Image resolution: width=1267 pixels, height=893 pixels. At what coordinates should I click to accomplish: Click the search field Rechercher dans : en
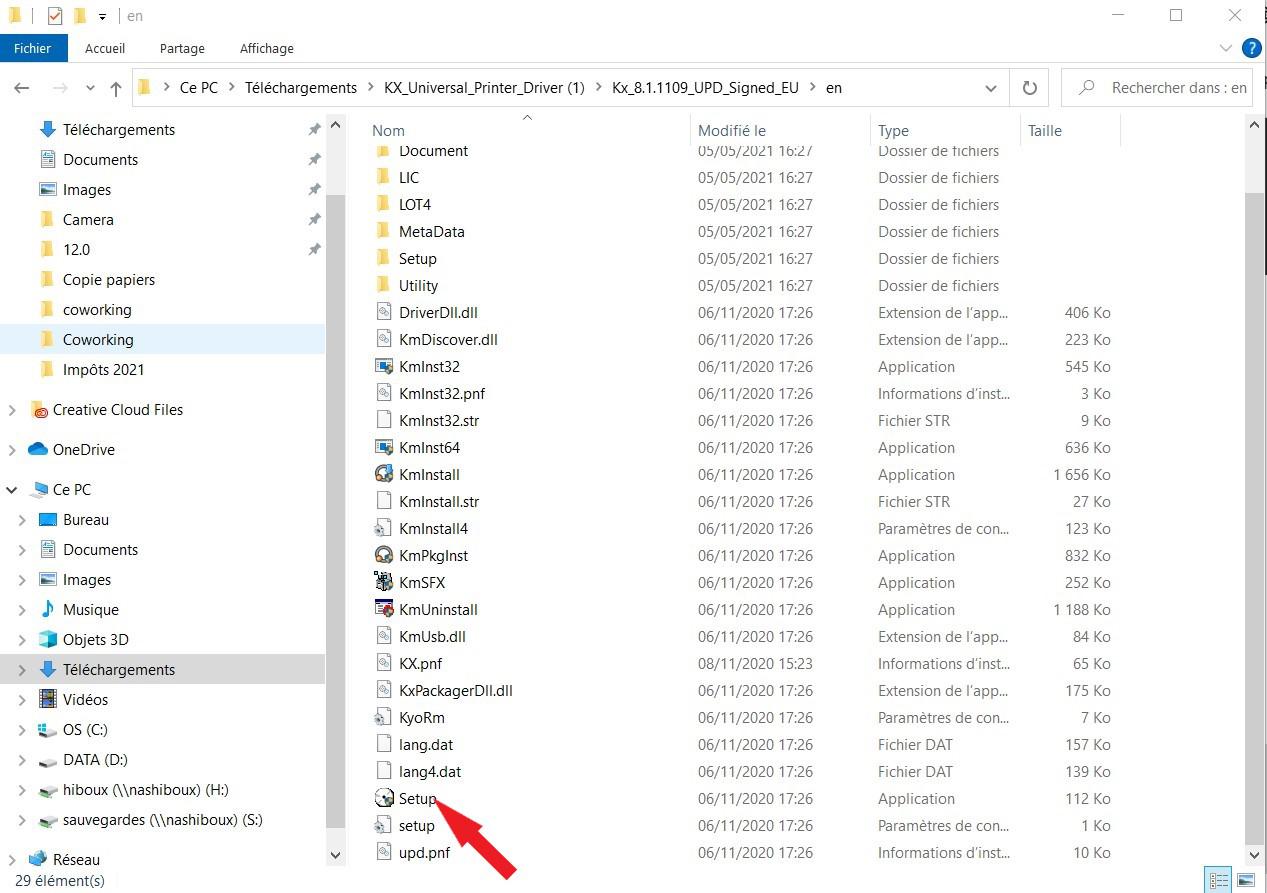point(1170,88)
